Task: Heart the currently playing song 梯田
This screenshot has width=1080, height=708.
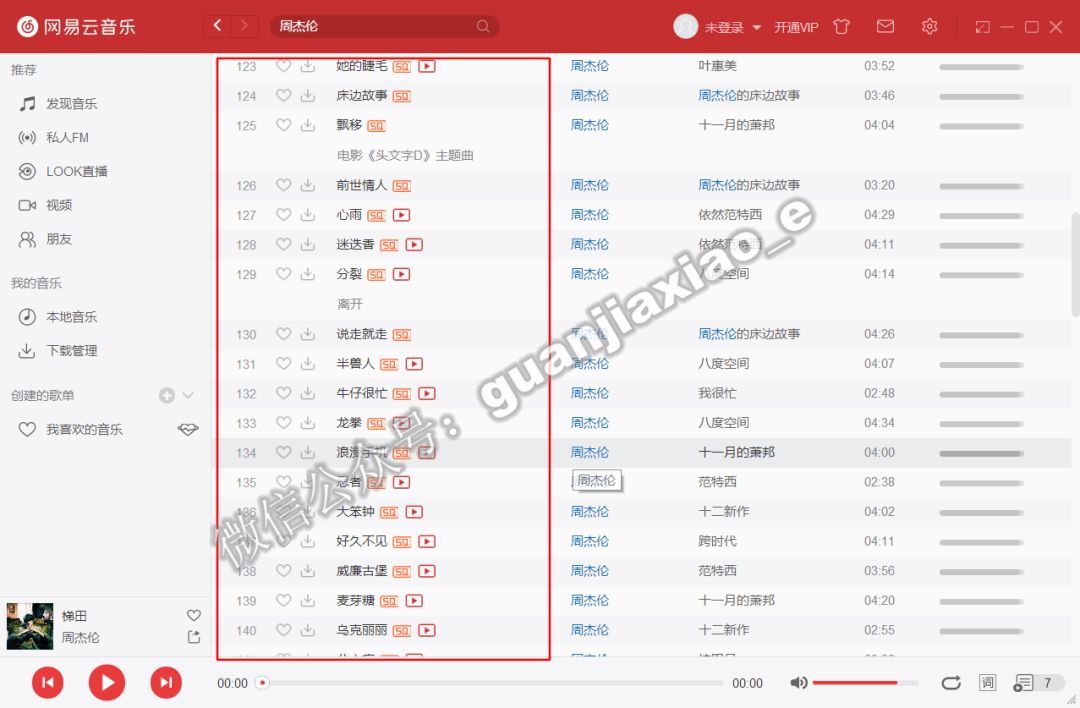Action: click(194, 615)
